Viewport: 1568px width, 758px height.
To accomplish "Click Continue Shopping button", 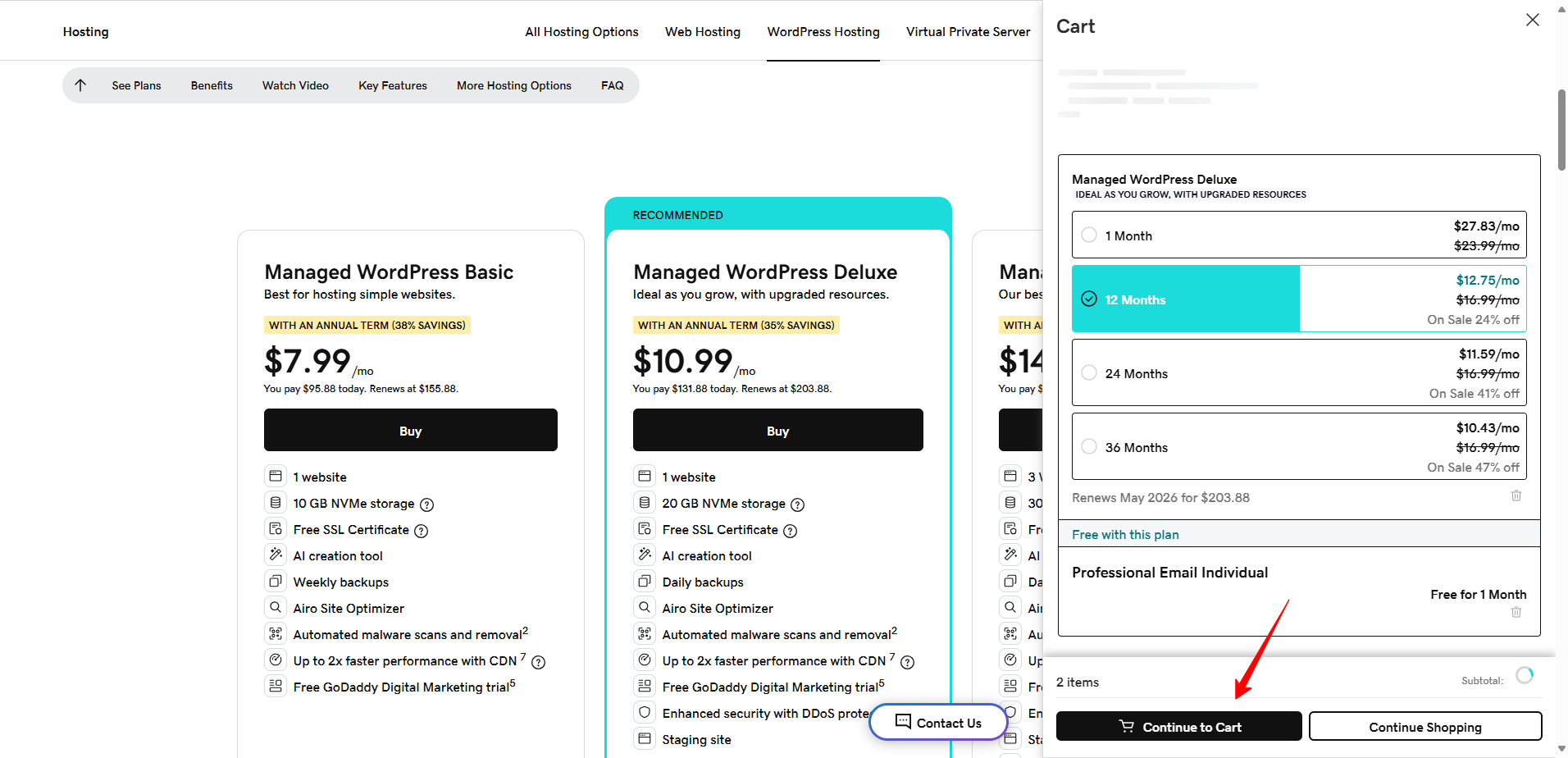I will [1425, 727].
